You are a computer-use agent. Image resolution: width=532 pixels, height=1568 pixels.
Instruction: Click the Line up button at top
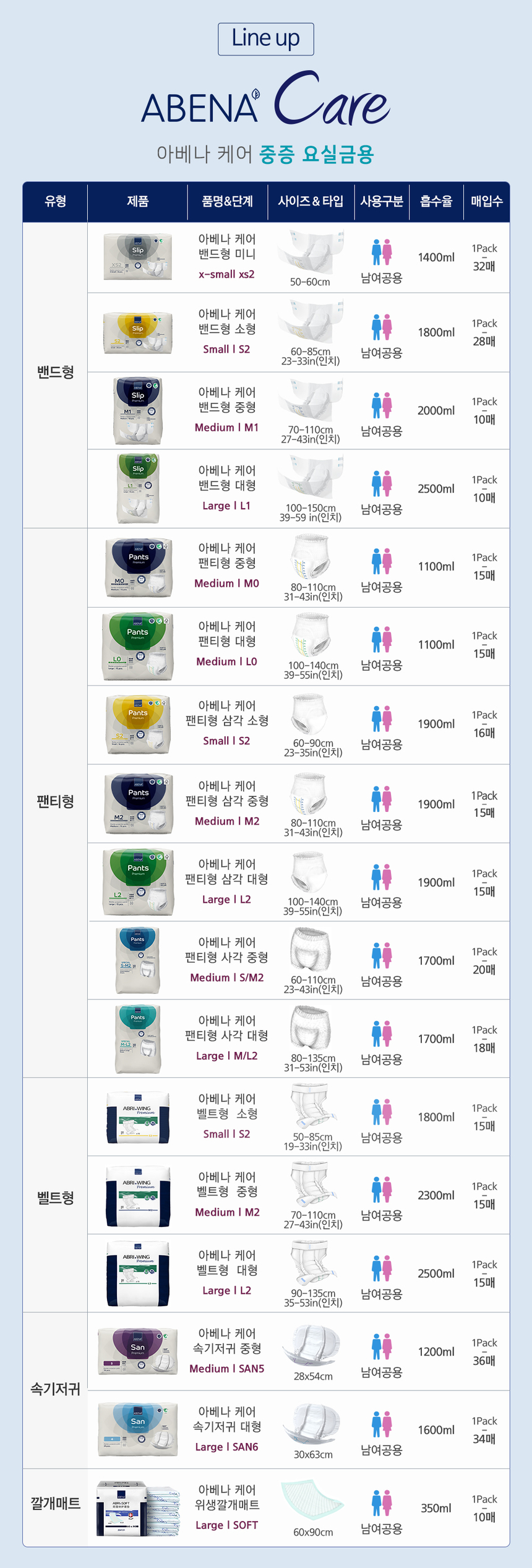(x=266, y=39)
